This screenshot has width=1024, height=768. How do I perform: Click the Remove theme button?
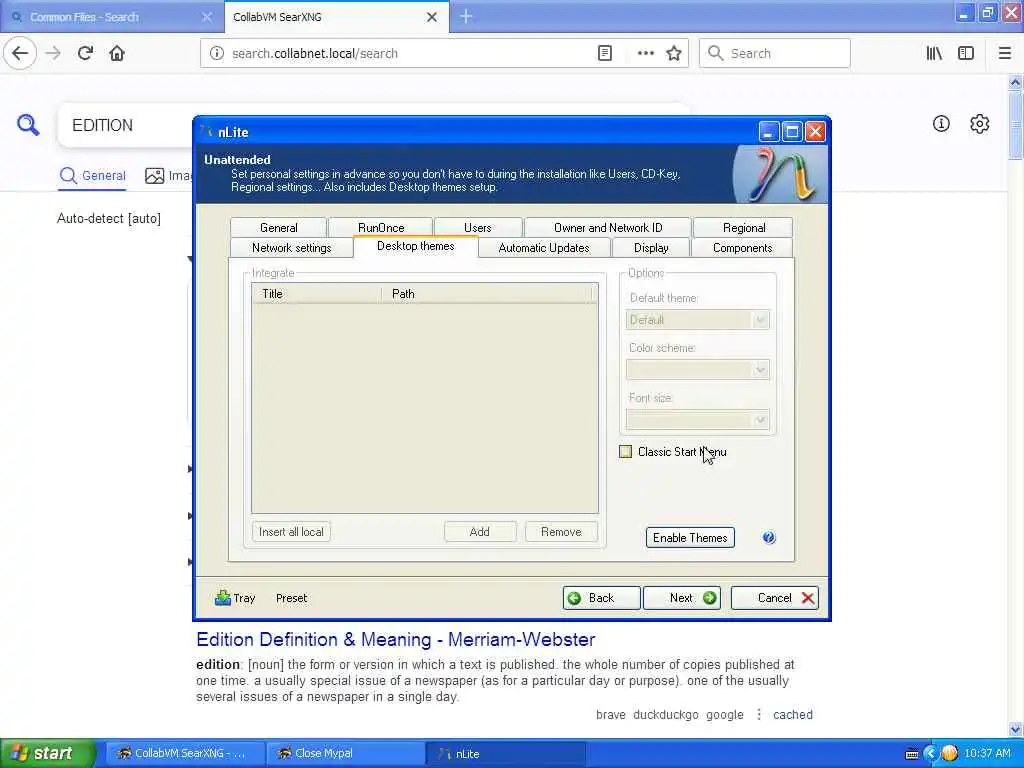561,532
